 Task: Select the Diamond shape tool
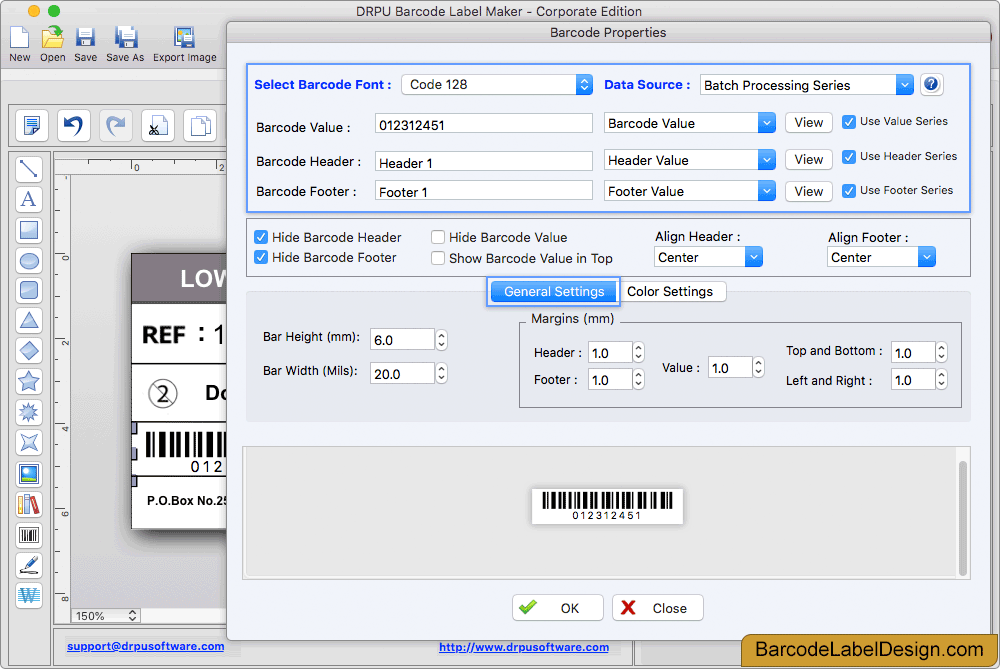click(29, 351)
